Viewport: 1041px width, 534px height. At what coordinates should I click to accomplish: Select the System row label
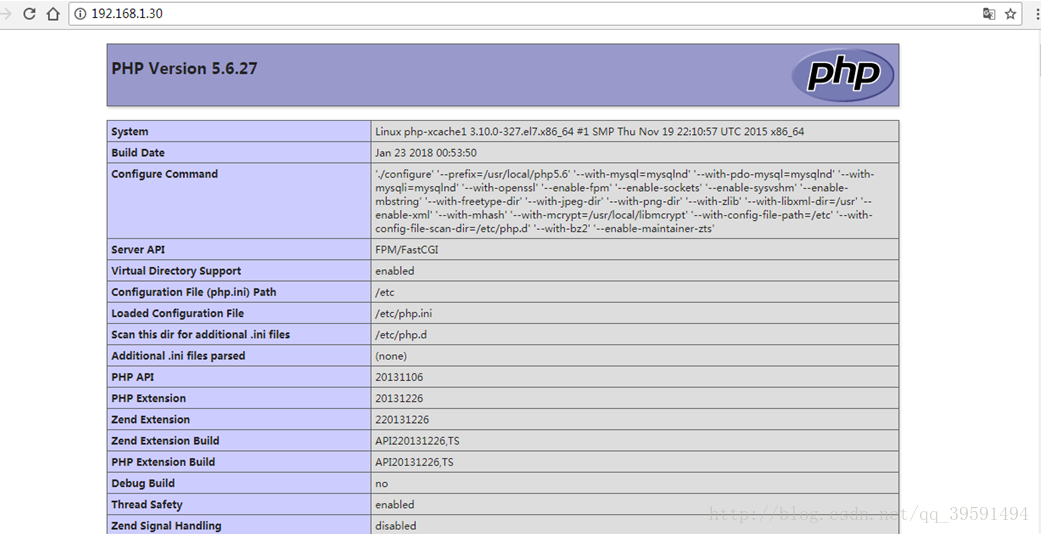point(130,132)
